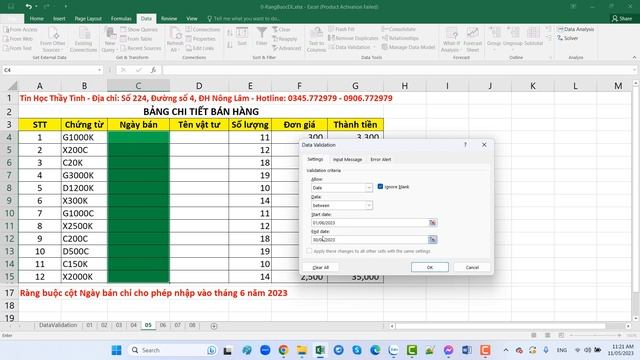
Task: Switch to the Page Layout ribbon tab
Action: pos(88,19)
